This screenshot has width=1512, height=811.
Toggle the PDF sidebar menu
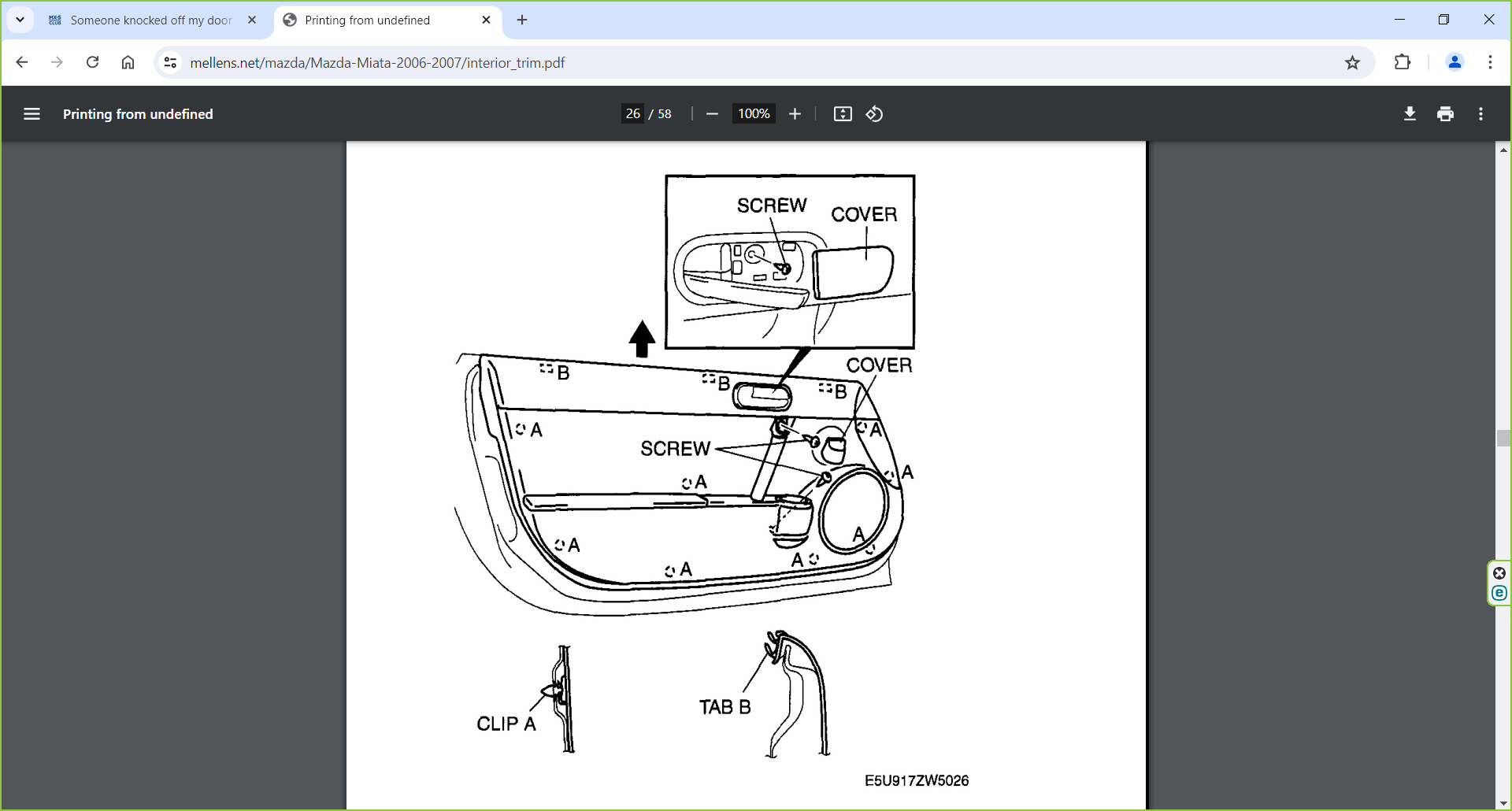(31, 114)
